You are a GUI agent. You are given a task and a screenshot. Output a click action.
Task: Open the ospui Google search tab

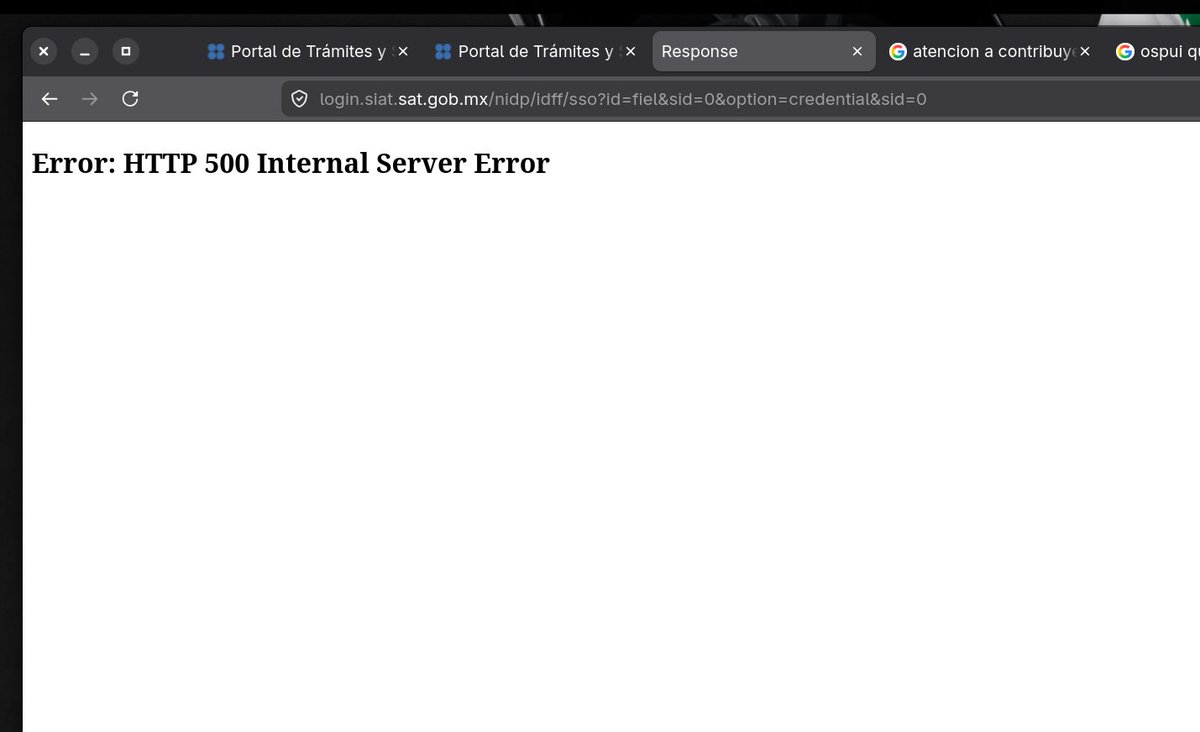[x=1154, y=51]
